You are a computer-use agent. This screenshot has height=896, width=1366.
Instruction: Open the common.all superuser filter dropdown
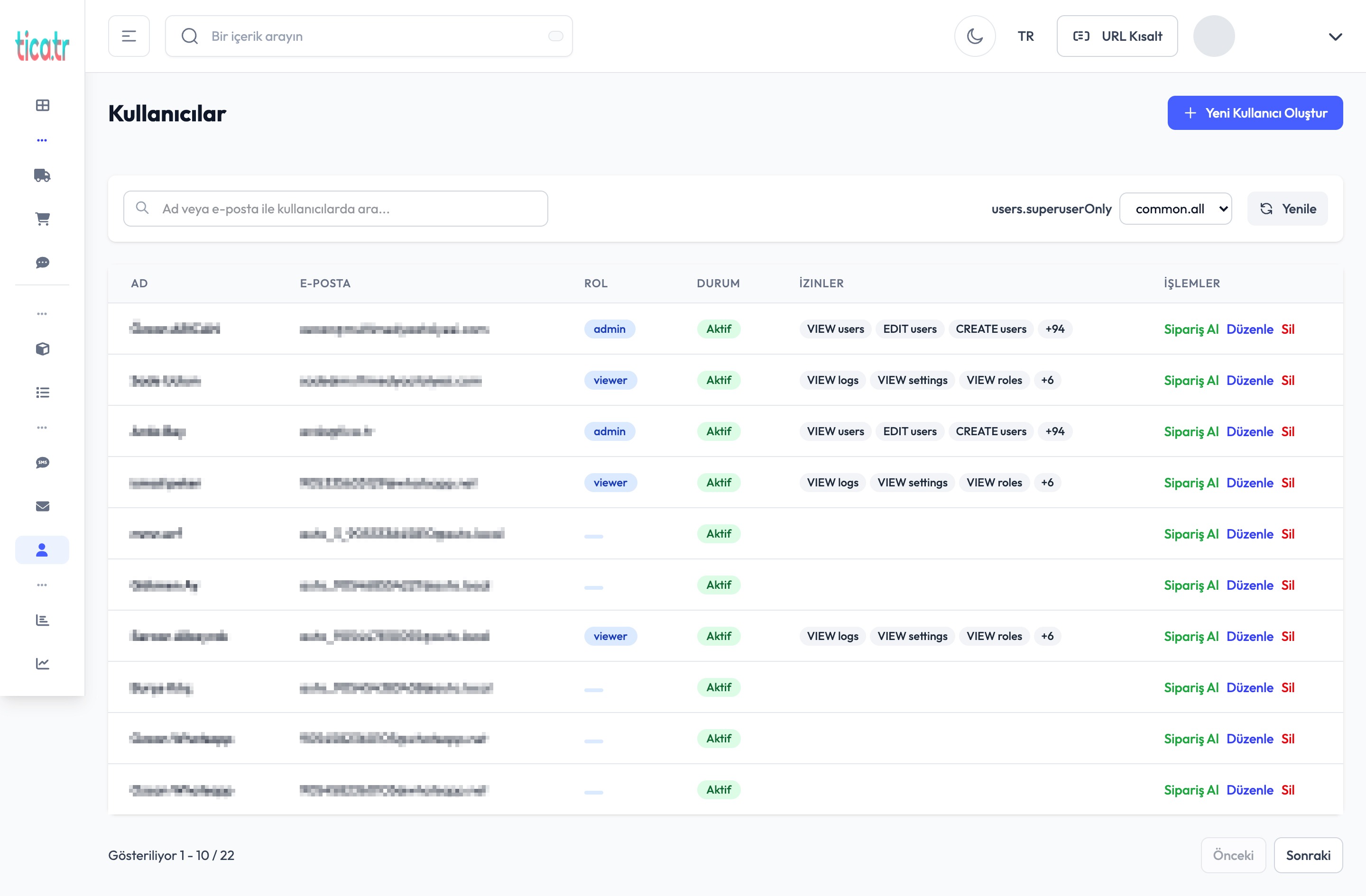pos(1175,209)
